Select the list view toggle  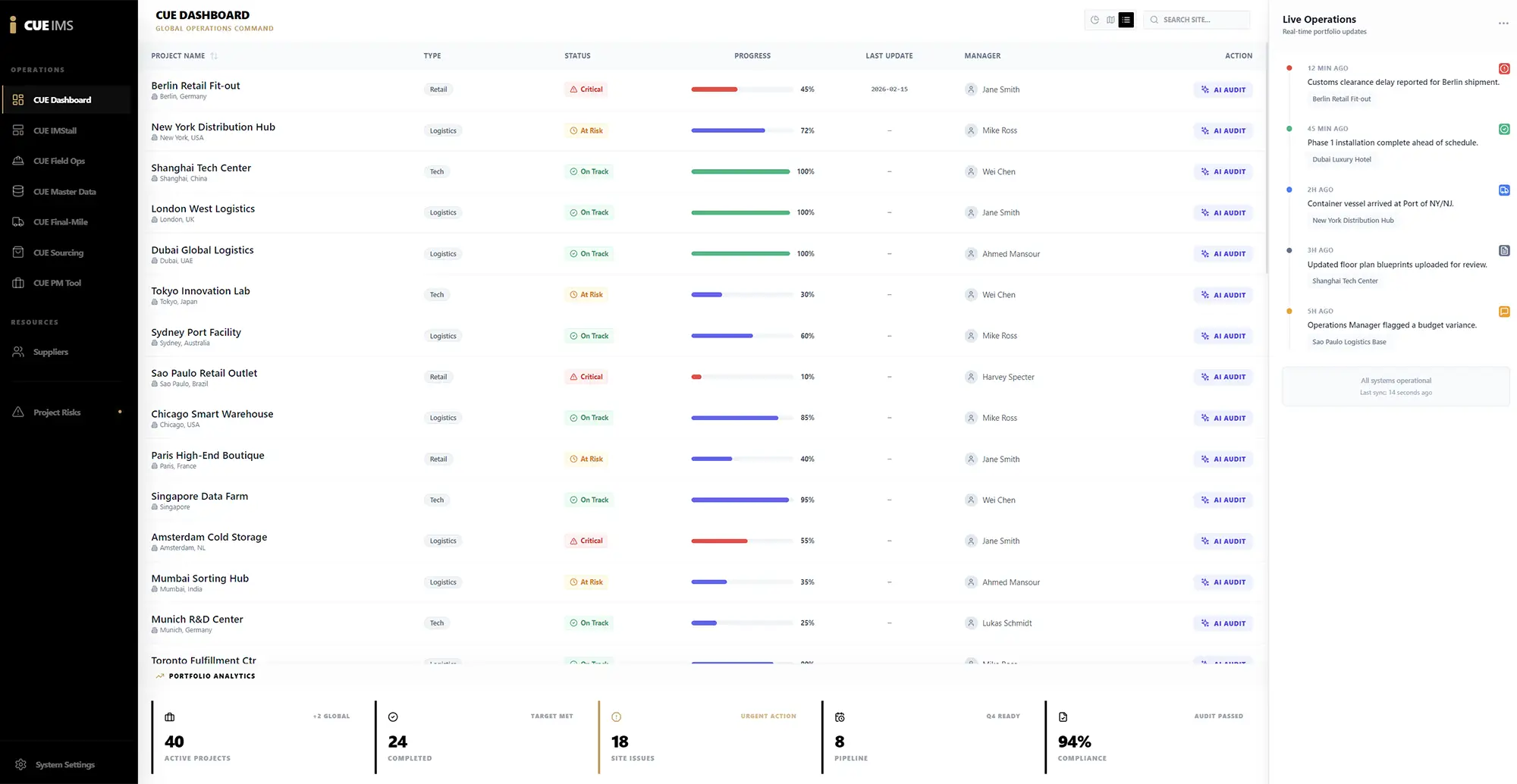click(x=1126, y=20)
